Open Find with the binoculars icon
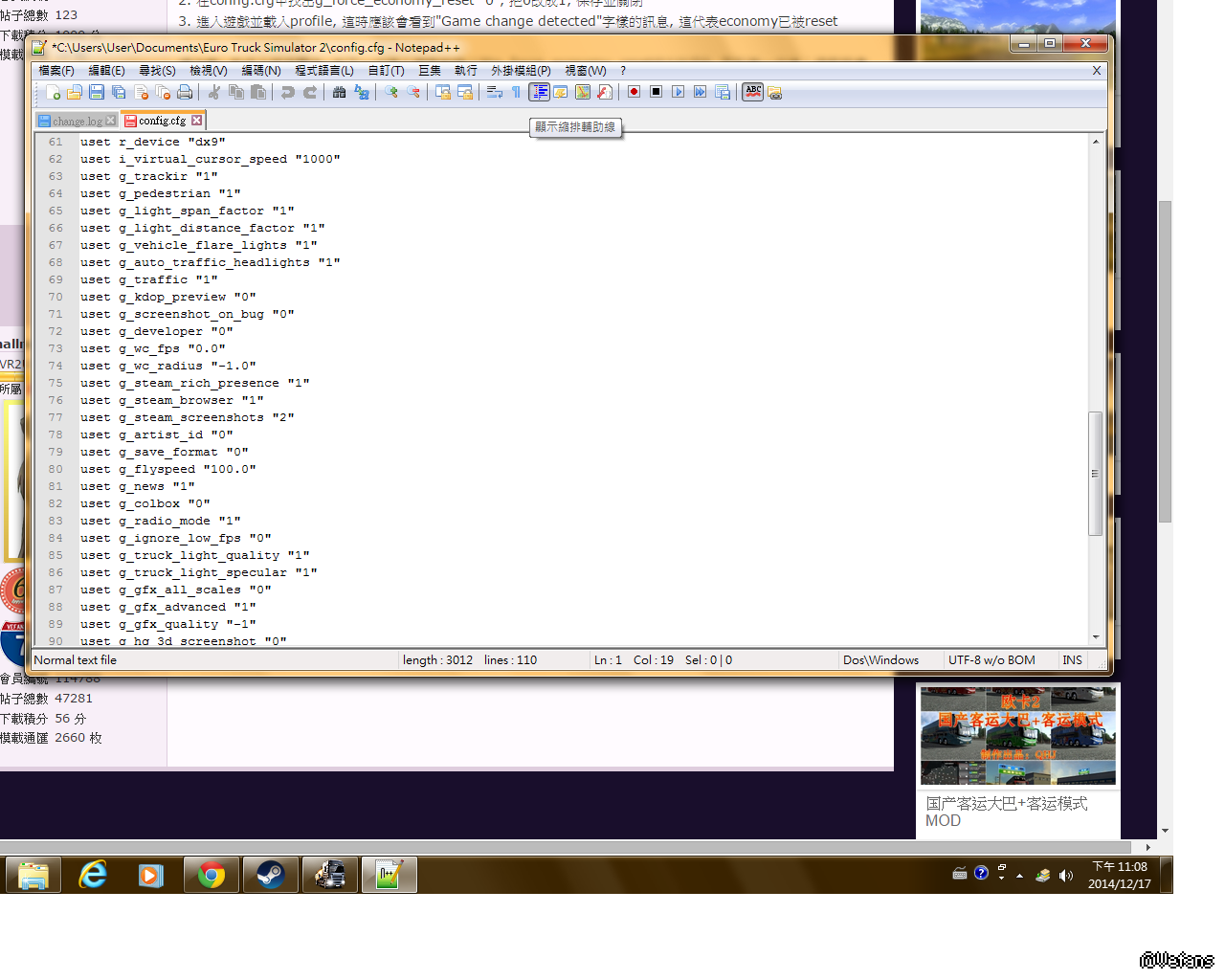This screenshot has width=1225, height=980. click(x=339, y=92)
